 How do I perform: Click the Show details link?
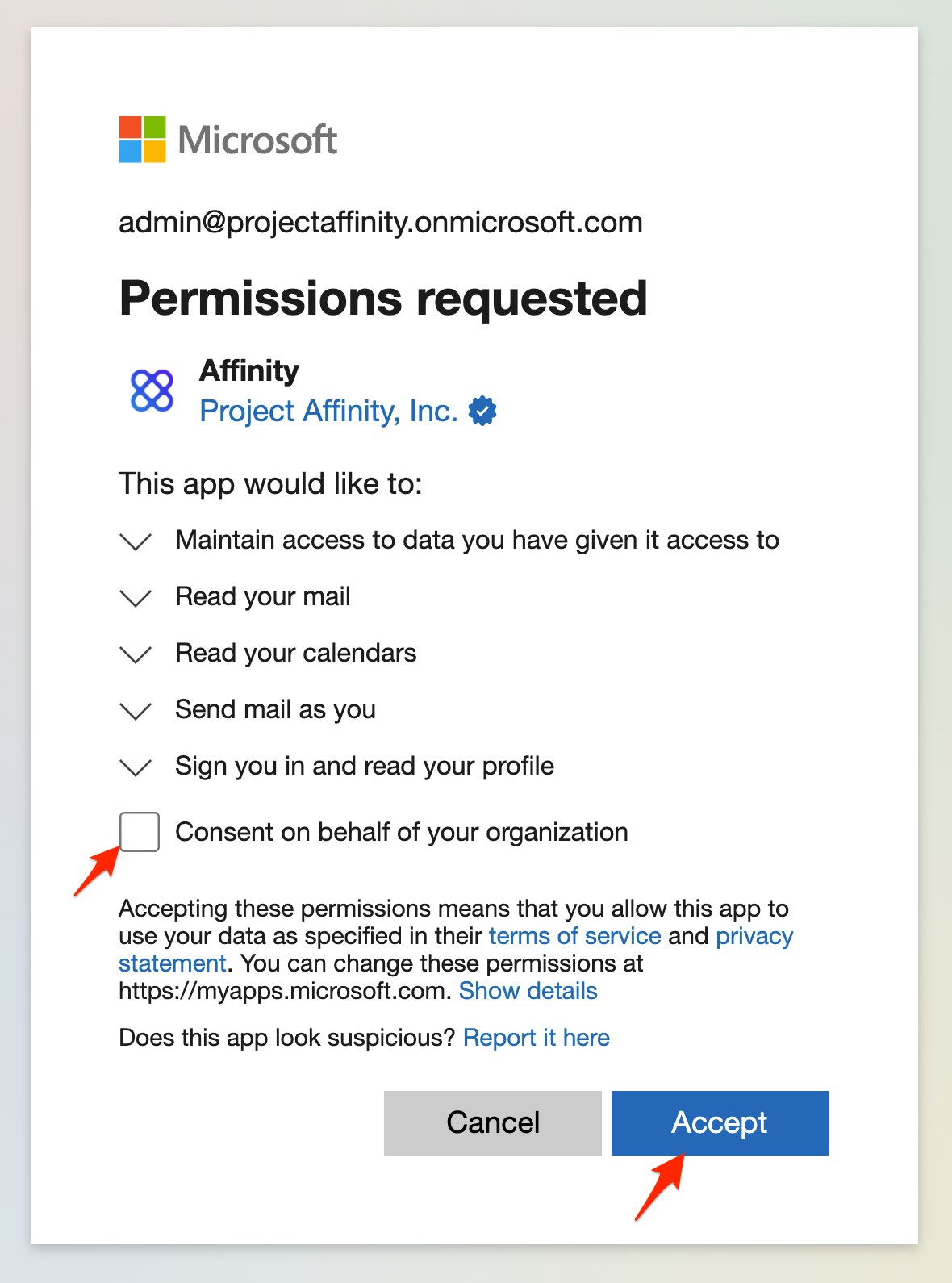tap(528, 990)
